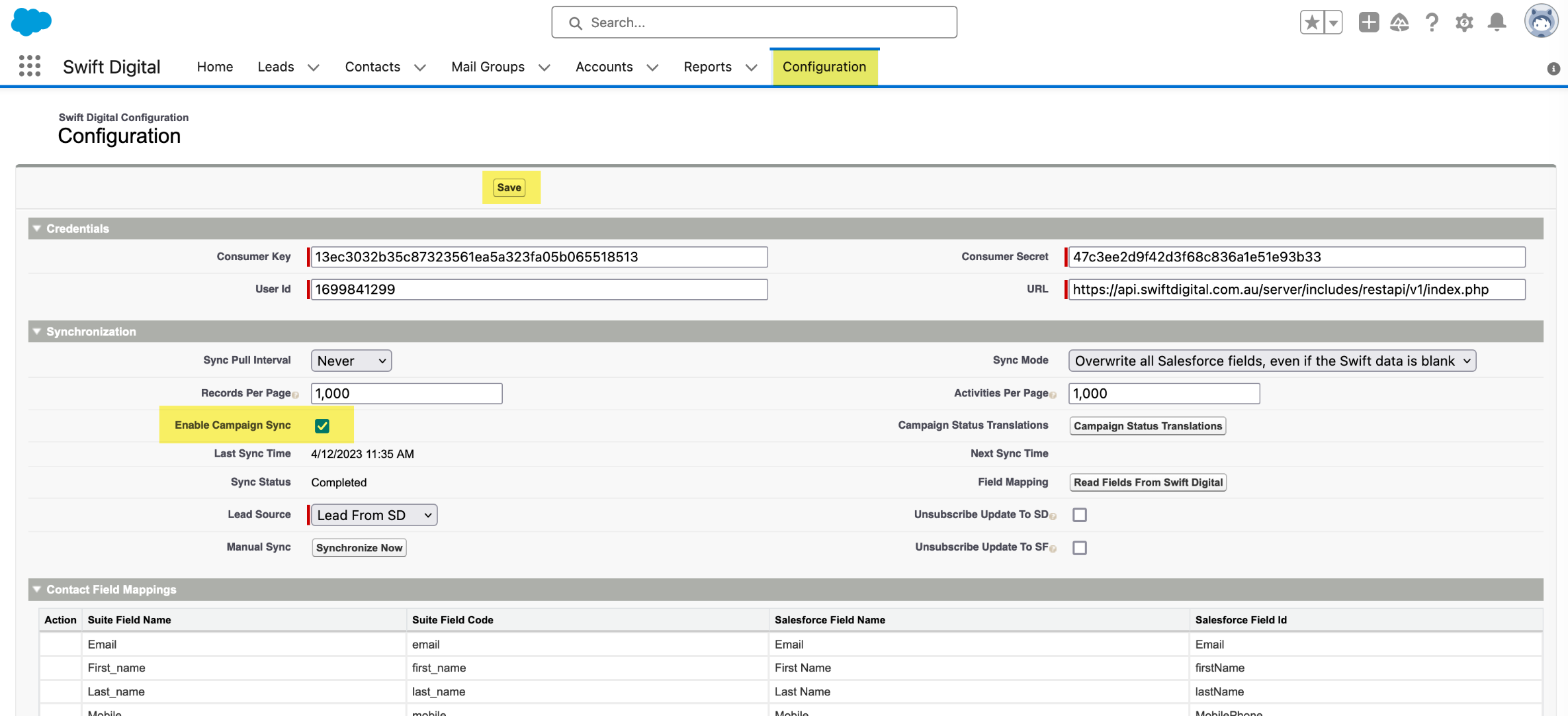Open the Leads tab

(276, 67)
